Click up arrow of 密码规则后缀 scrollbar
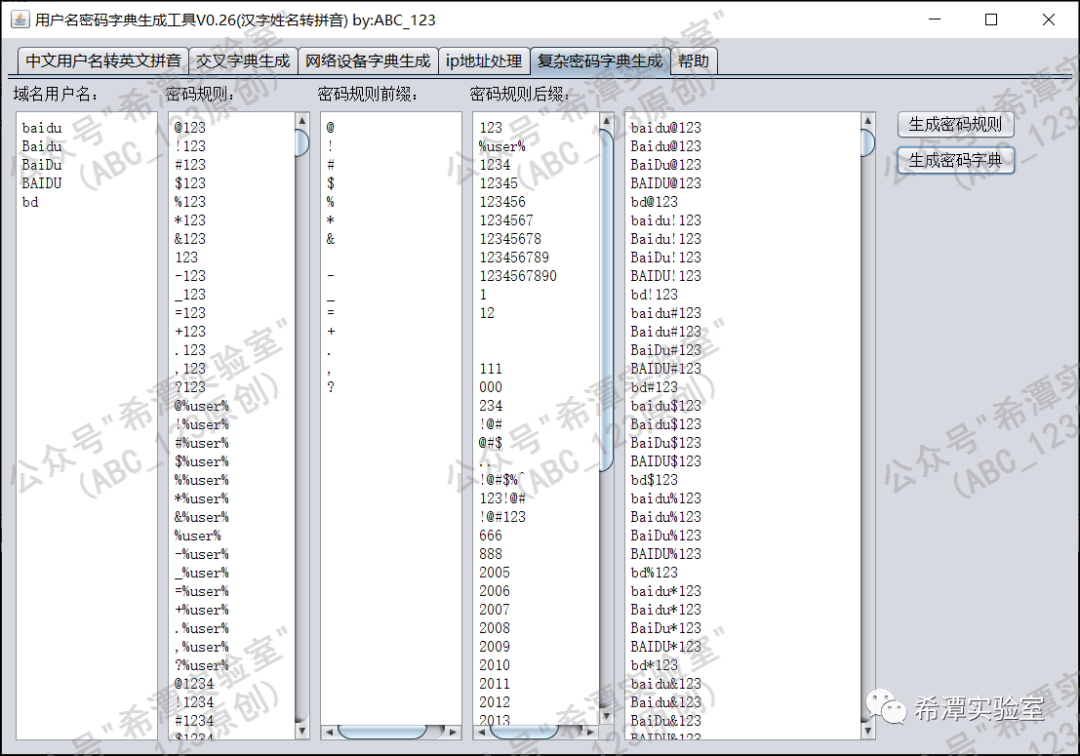Screen dimensions: 1080x756 (x=606, y=120)
